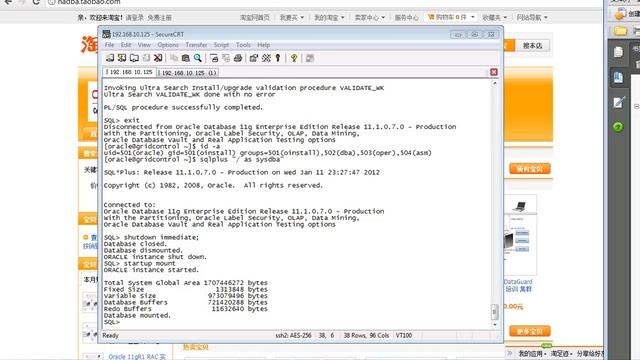Click the DataGuard product thumbnail image

tap(520, 235)
